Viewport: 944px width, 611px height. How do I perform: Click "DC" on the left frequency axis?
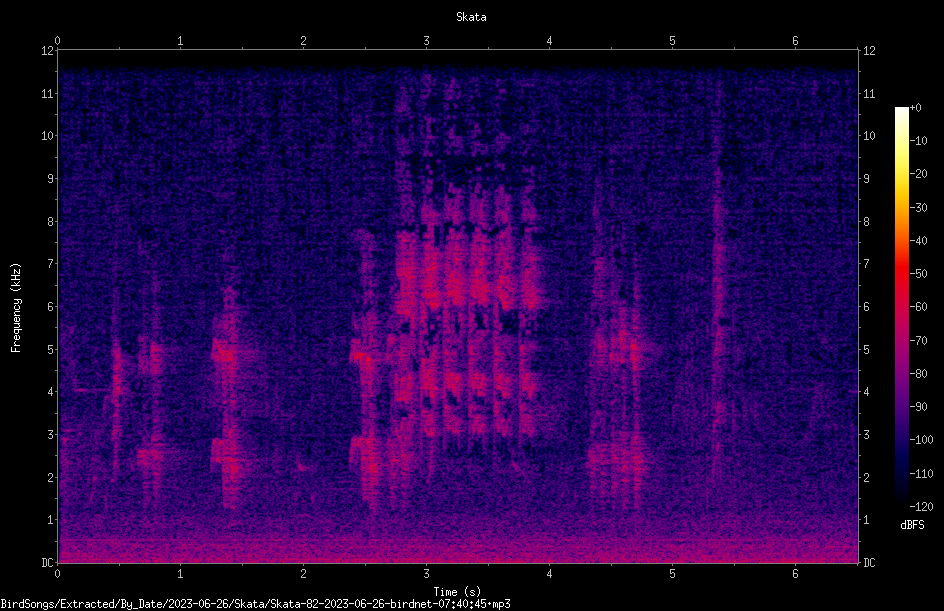tap(47, 563)
